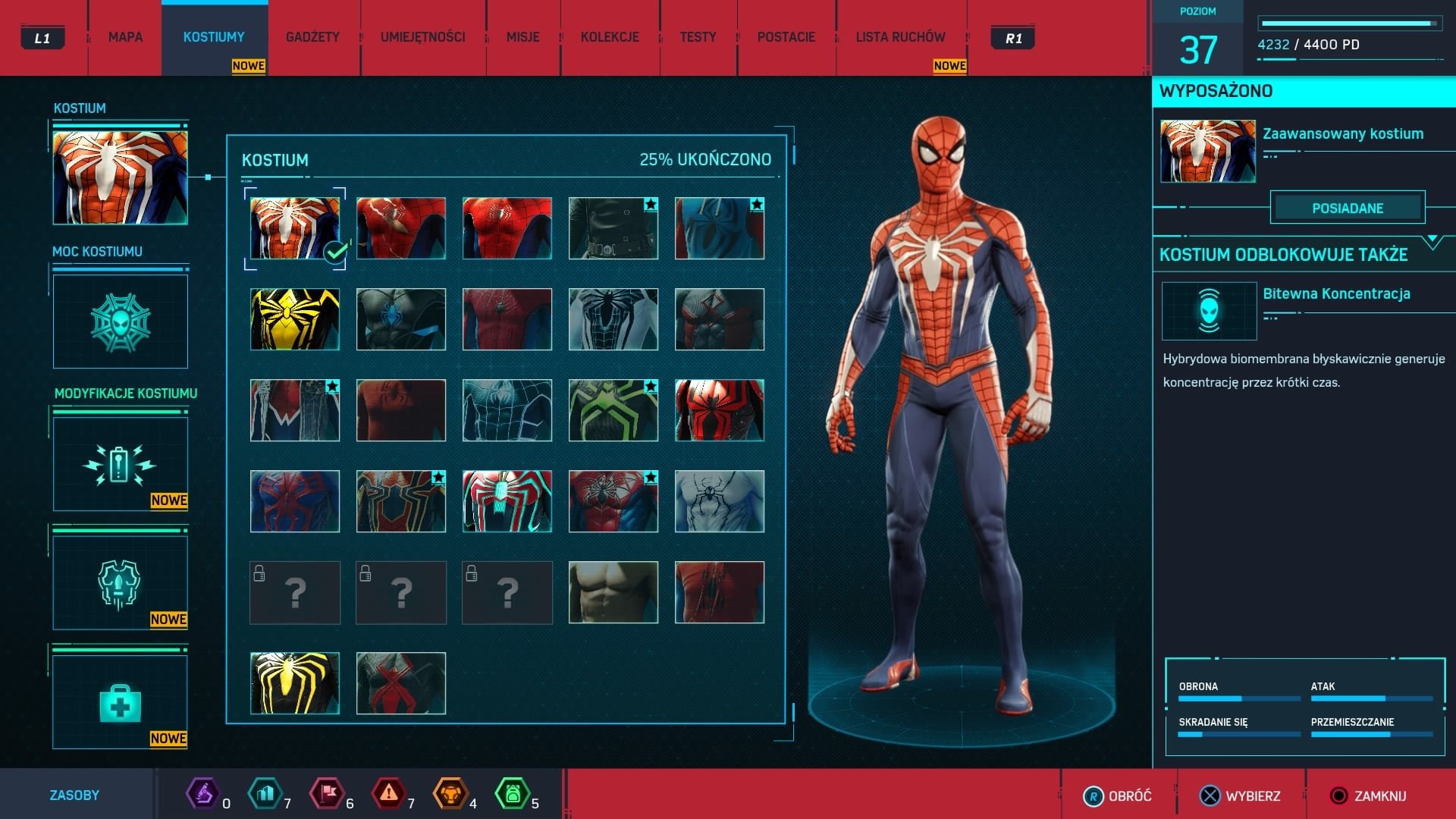The height and width of the screenshot is (819, 1456).
Task: Click the red base token flag icon
Action: pos(327,794)
